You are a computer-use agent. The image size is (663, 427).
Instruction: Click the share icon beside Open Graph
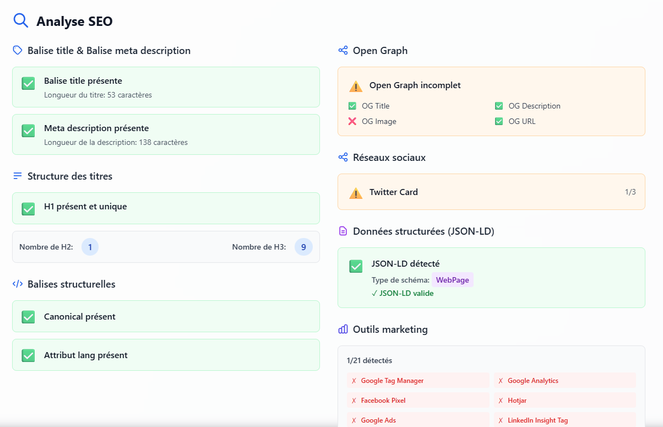click(x=343, y=50)
